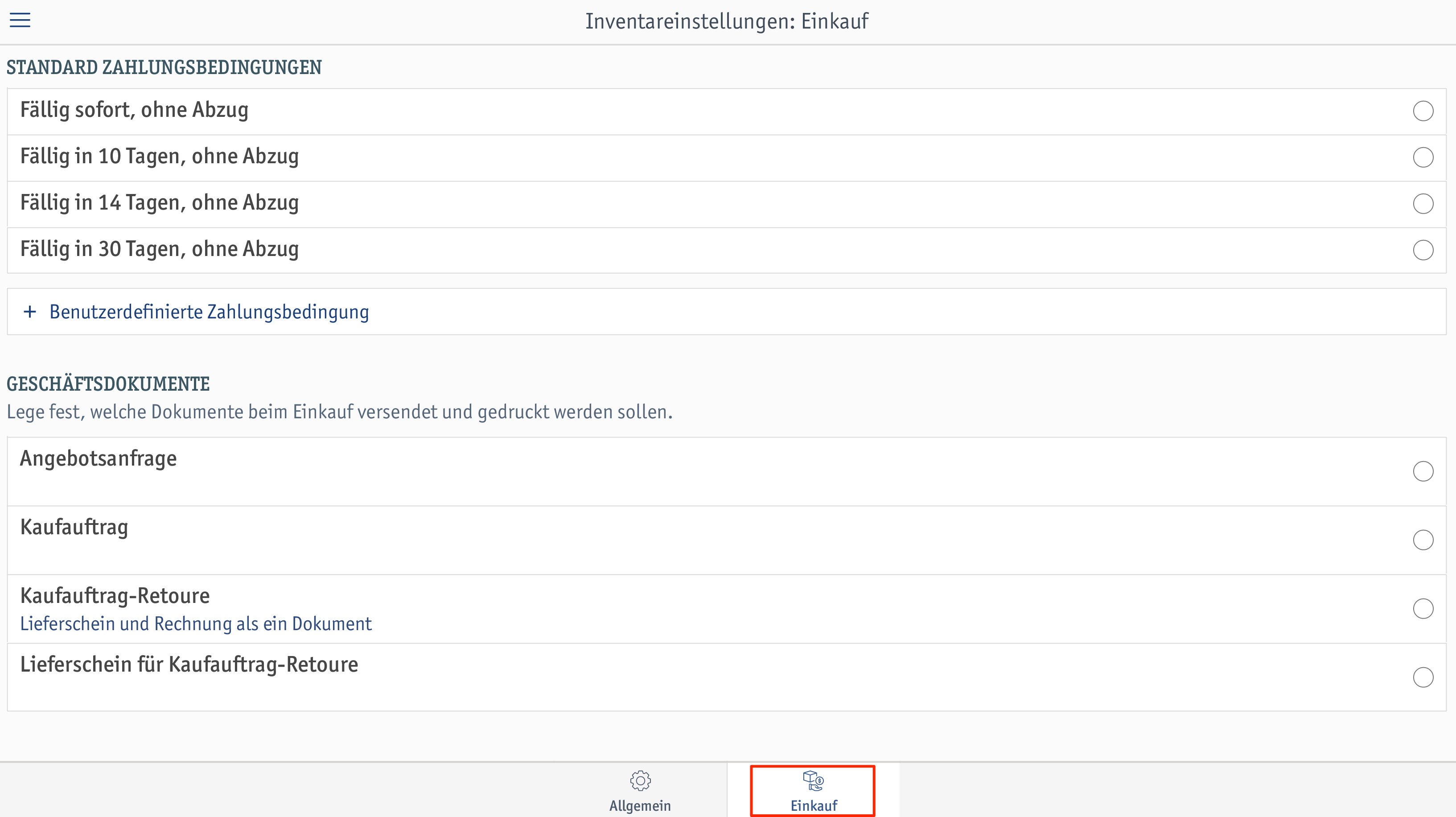Click the Angebotsanfrage row label
This screenshot has height=817, width=1456.
tap(99, 458)
